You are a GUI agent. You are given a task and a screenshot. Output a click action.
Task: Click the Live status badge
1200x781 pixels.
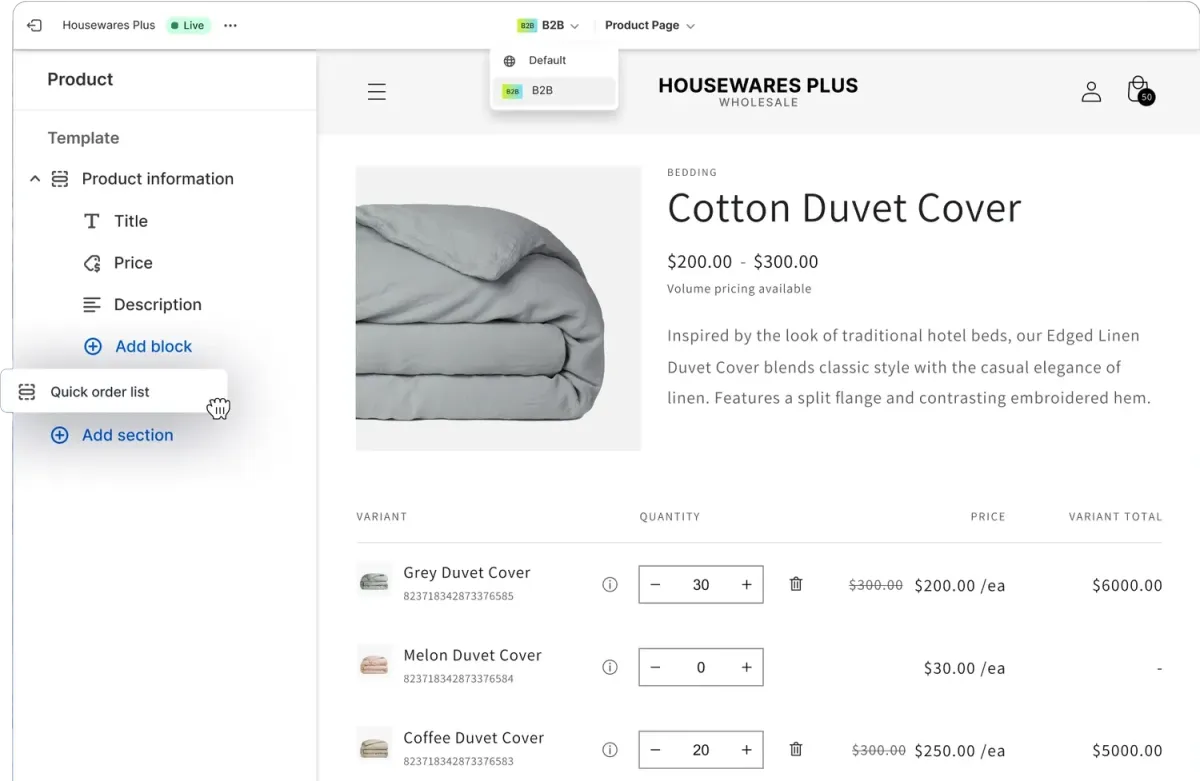click(x=188, y=25)
